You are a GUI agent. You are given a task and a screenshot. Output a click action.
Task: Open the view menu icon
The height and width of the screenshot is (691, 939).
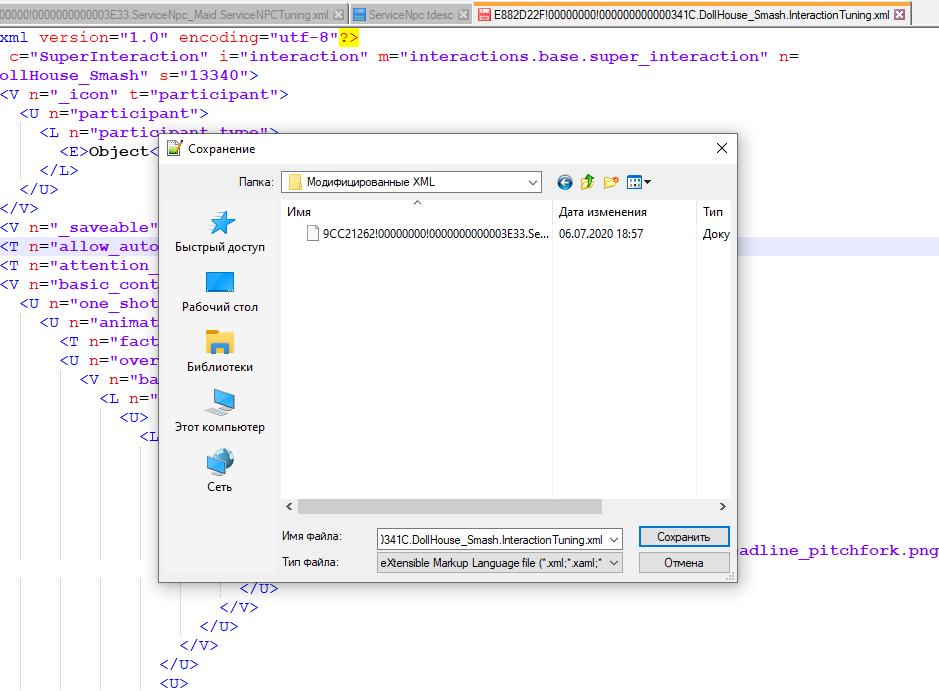click(638, 182)
